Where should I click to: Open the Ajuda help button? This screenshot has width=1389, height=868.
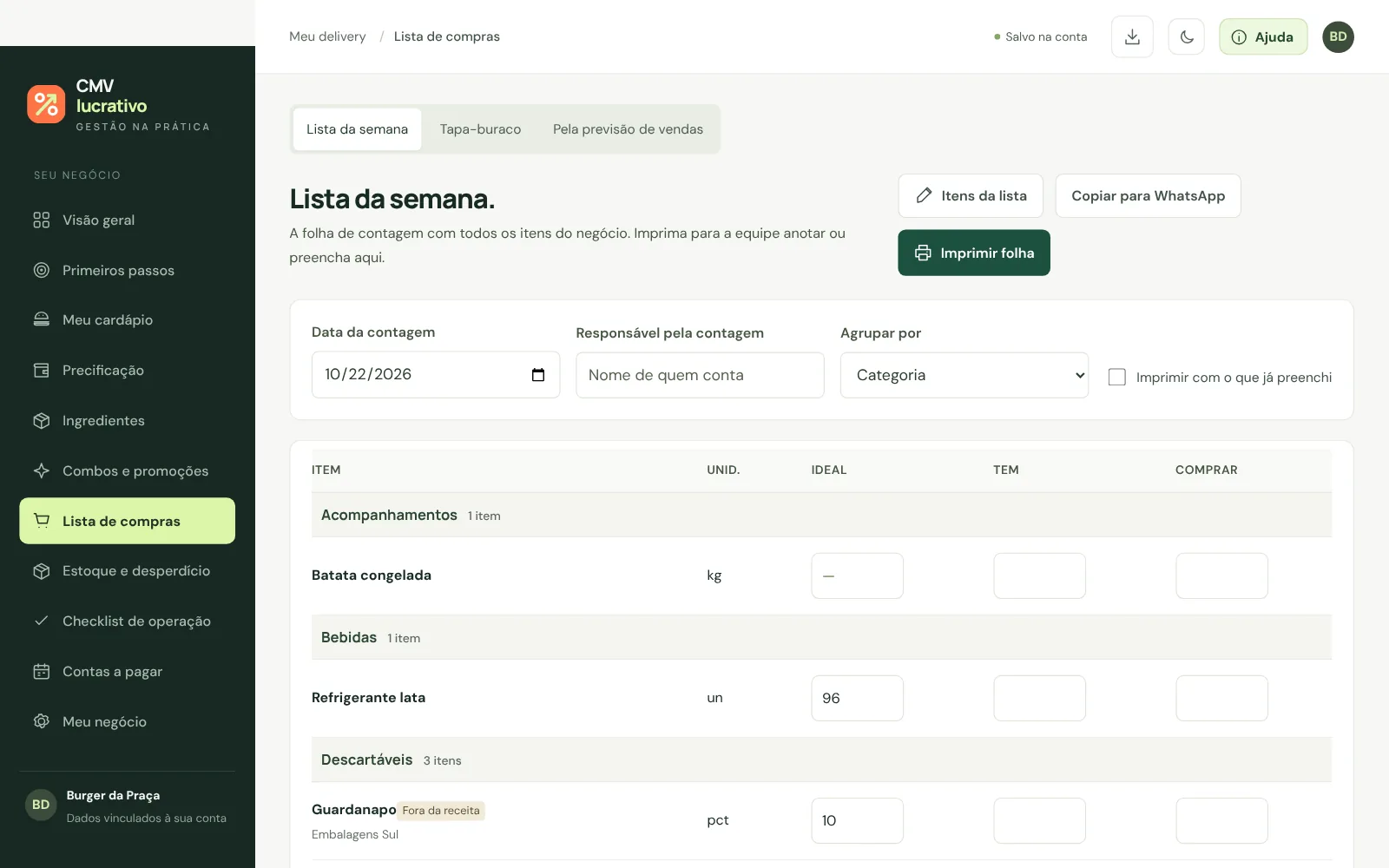(x=1263, y=36)
